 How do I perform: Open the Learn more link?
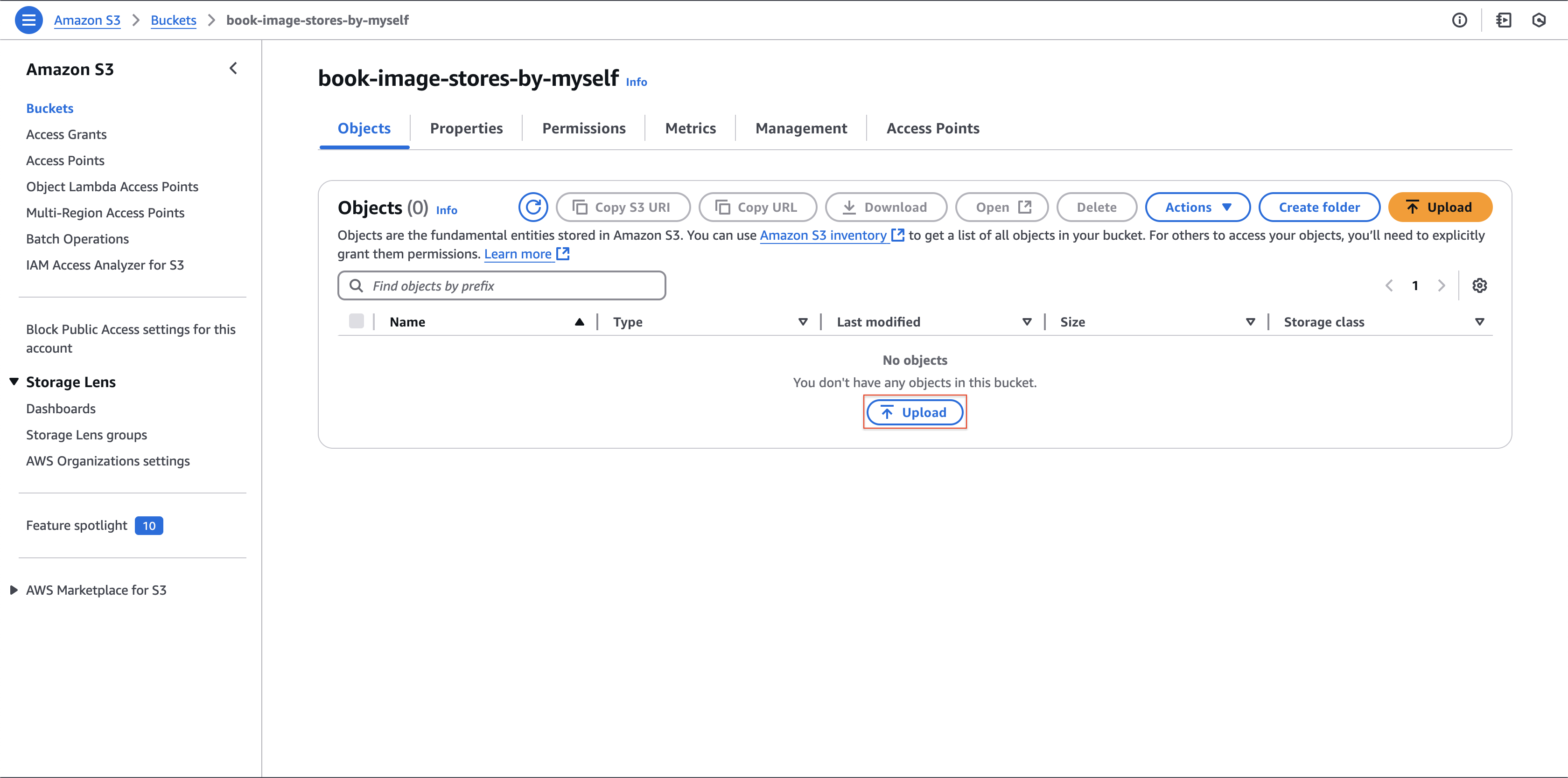[518, 254]
